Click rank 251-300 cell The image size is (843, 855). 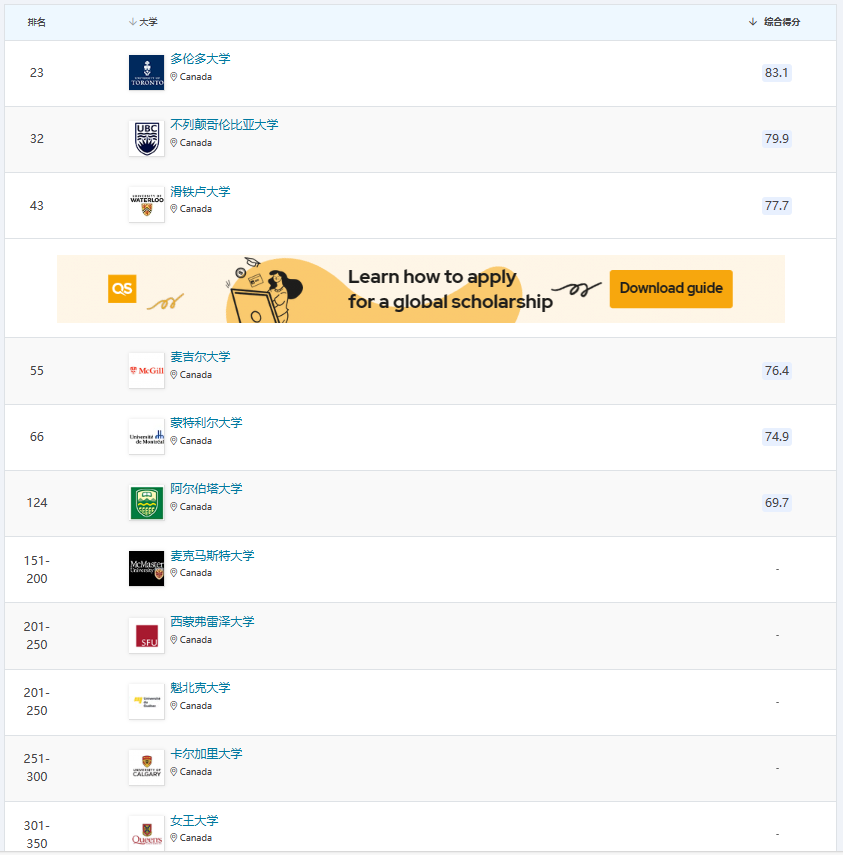[x=37, y=767]
